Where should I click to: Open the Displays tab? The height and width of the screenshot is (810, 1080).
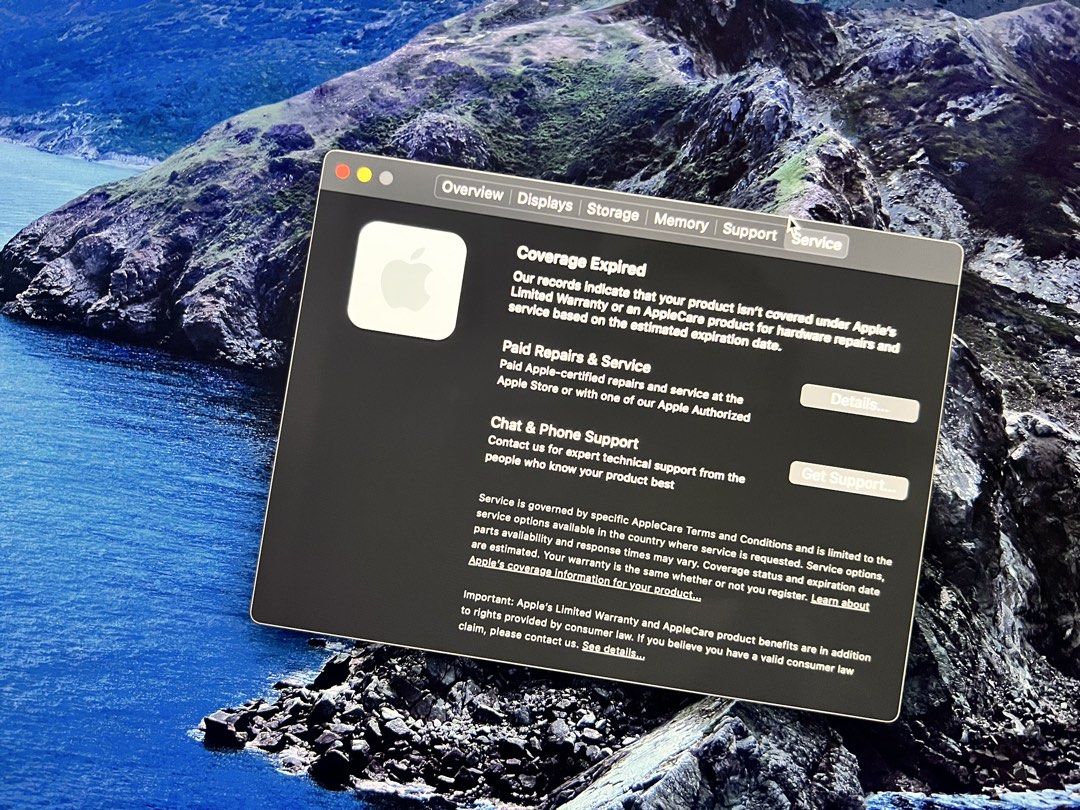click(545, 202)
